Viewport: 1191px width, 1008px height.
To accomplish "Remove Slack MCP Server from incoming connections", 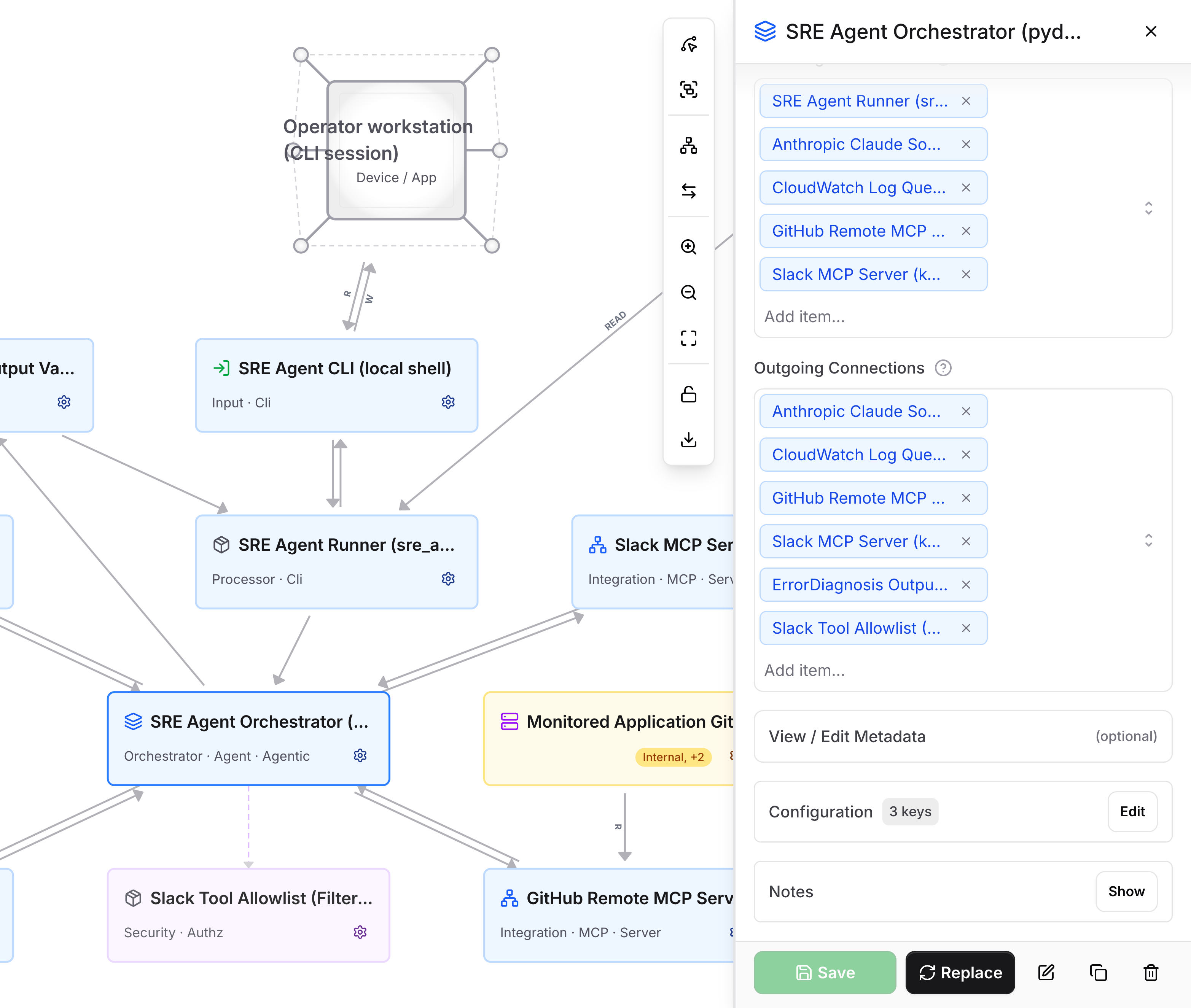I will (x=966, y=275).
